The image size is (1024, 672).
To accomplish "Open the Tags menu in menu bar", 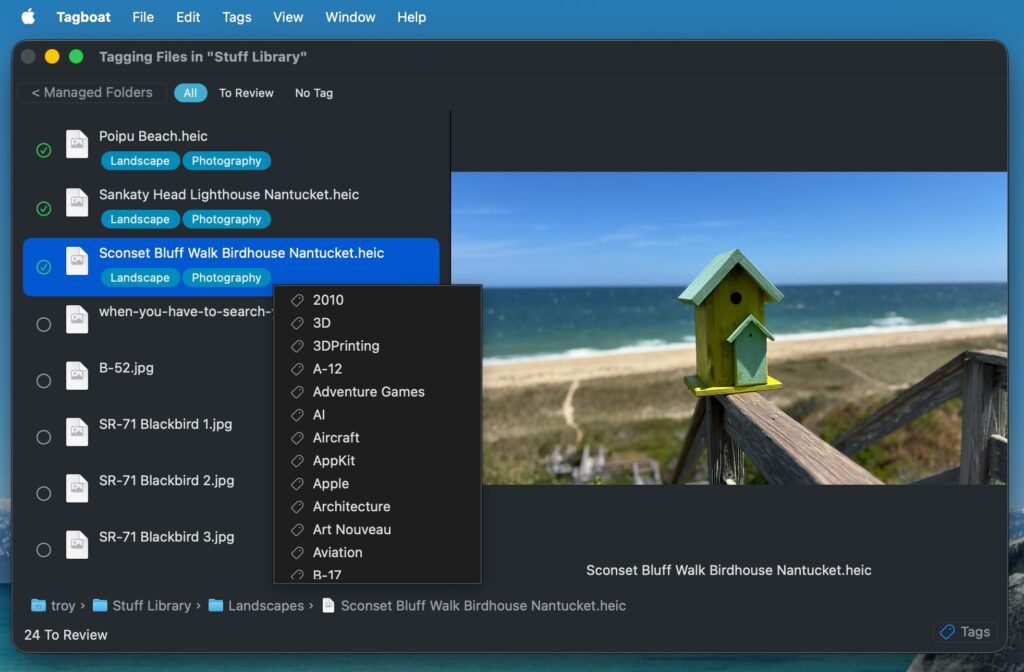I will click(236, 17).
